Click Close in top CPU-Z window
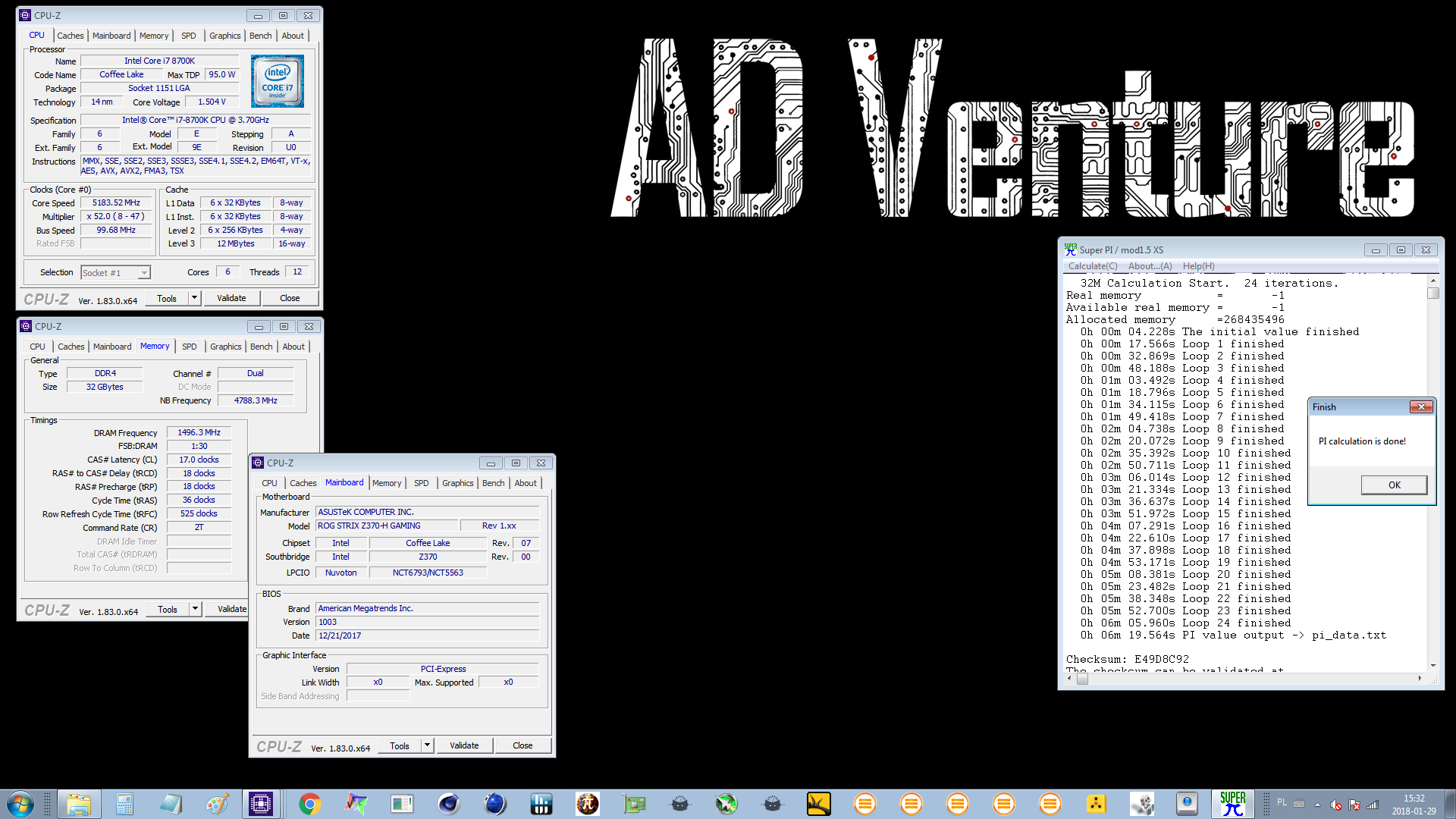The image size is (1456, 819). (x=290, y=298)
